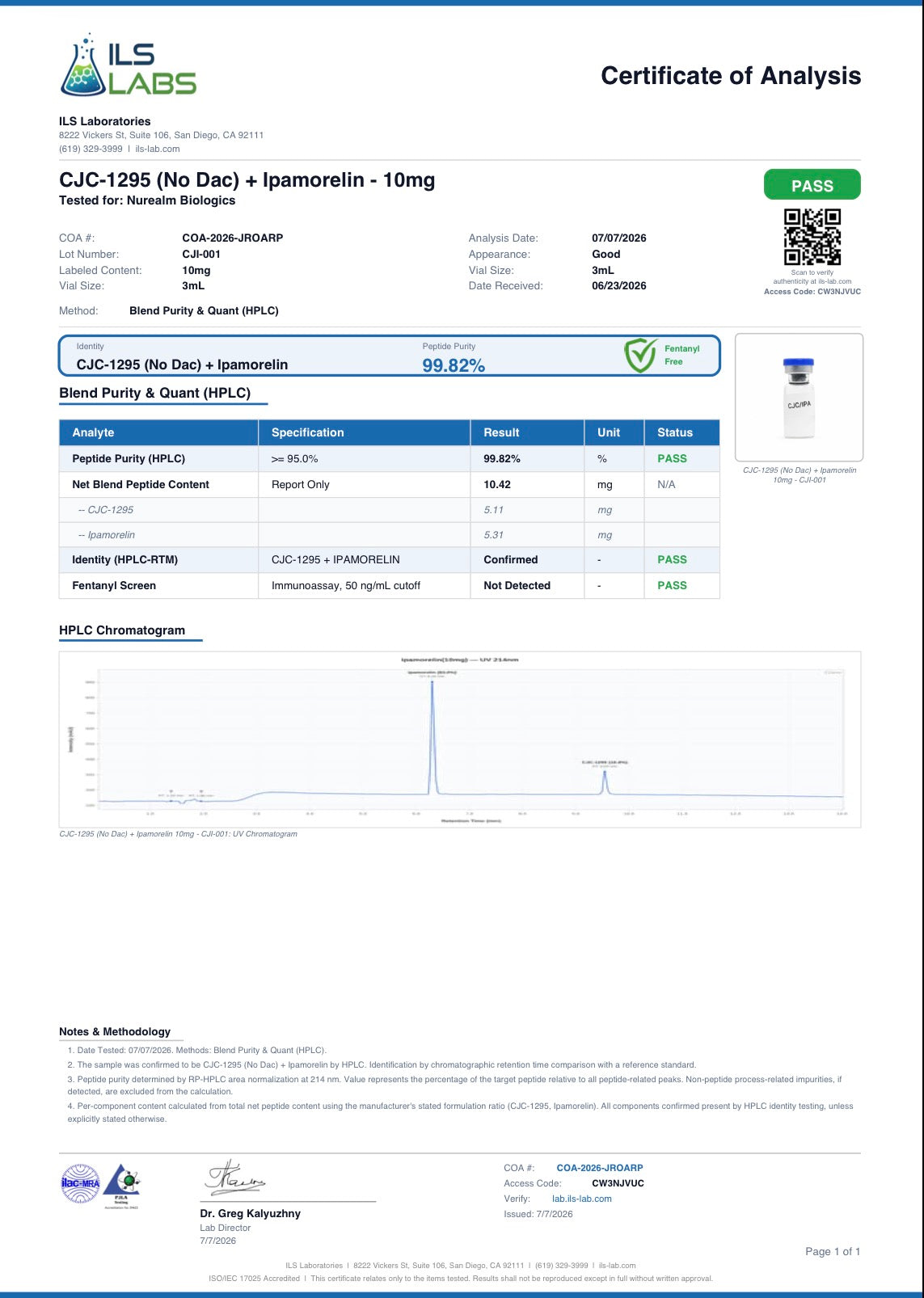Click the large 99.82% peptide purity value
This screenshot has width=924, height=1298.
[x=454, y=365]
